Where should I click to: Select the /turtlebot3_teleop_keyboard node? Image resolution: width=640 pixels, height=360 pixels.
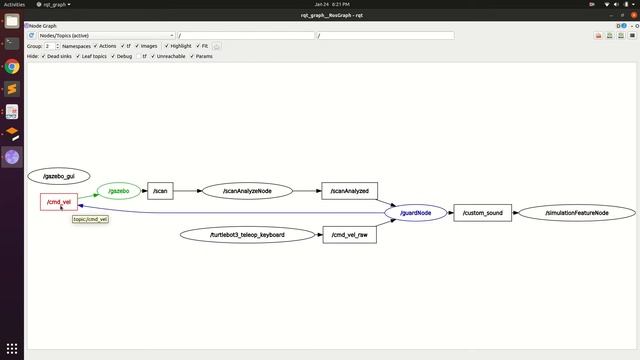coord(247,235)
